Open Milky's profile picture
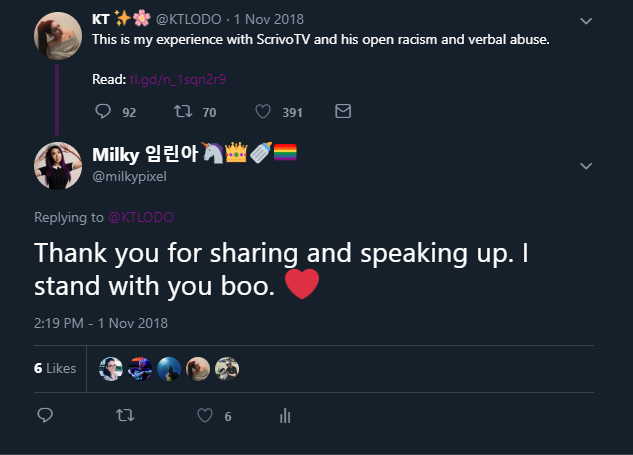The image size is (633, 455). click(x=58, y=165)
